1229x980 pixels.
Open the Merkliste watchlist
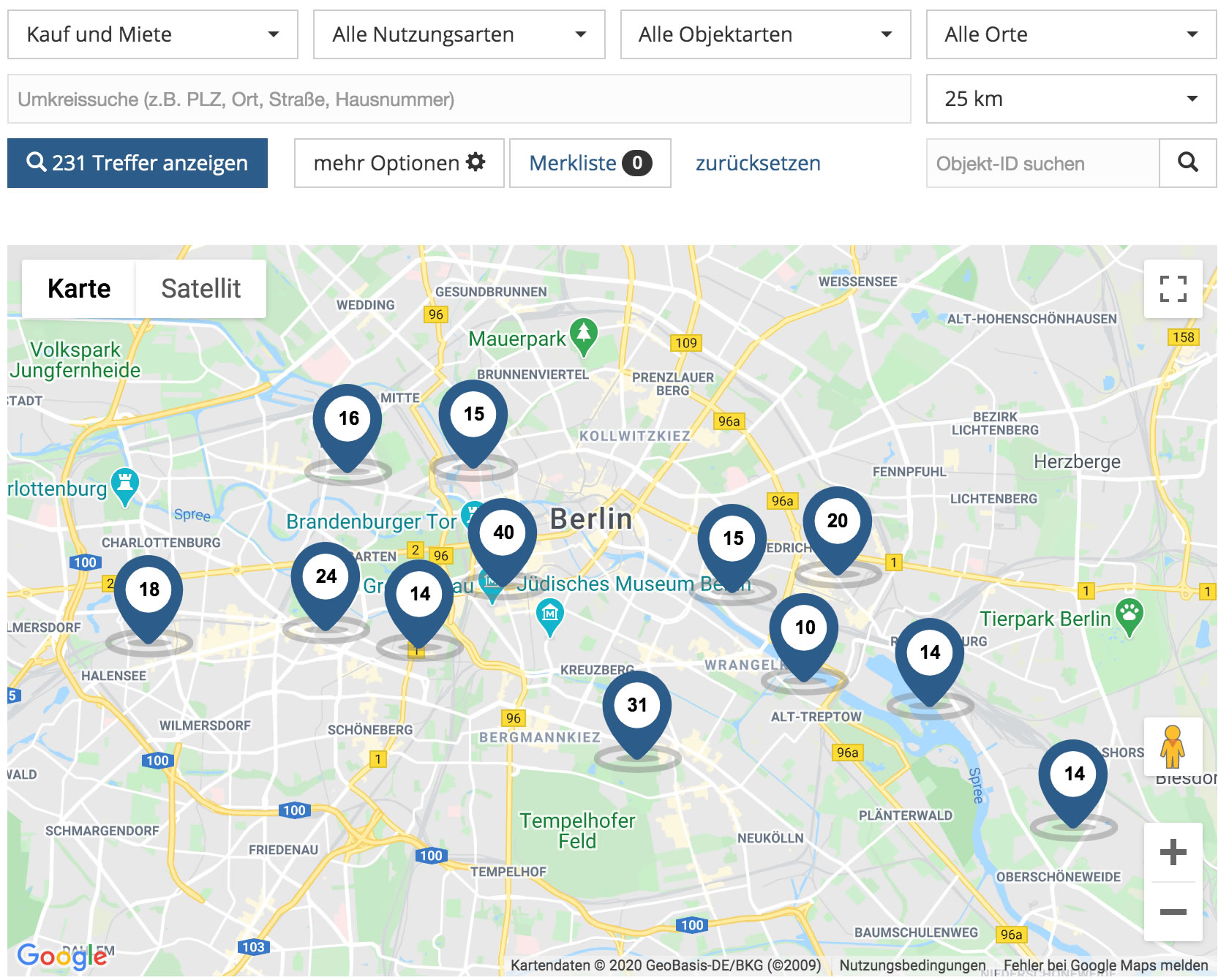click(590, 163)
